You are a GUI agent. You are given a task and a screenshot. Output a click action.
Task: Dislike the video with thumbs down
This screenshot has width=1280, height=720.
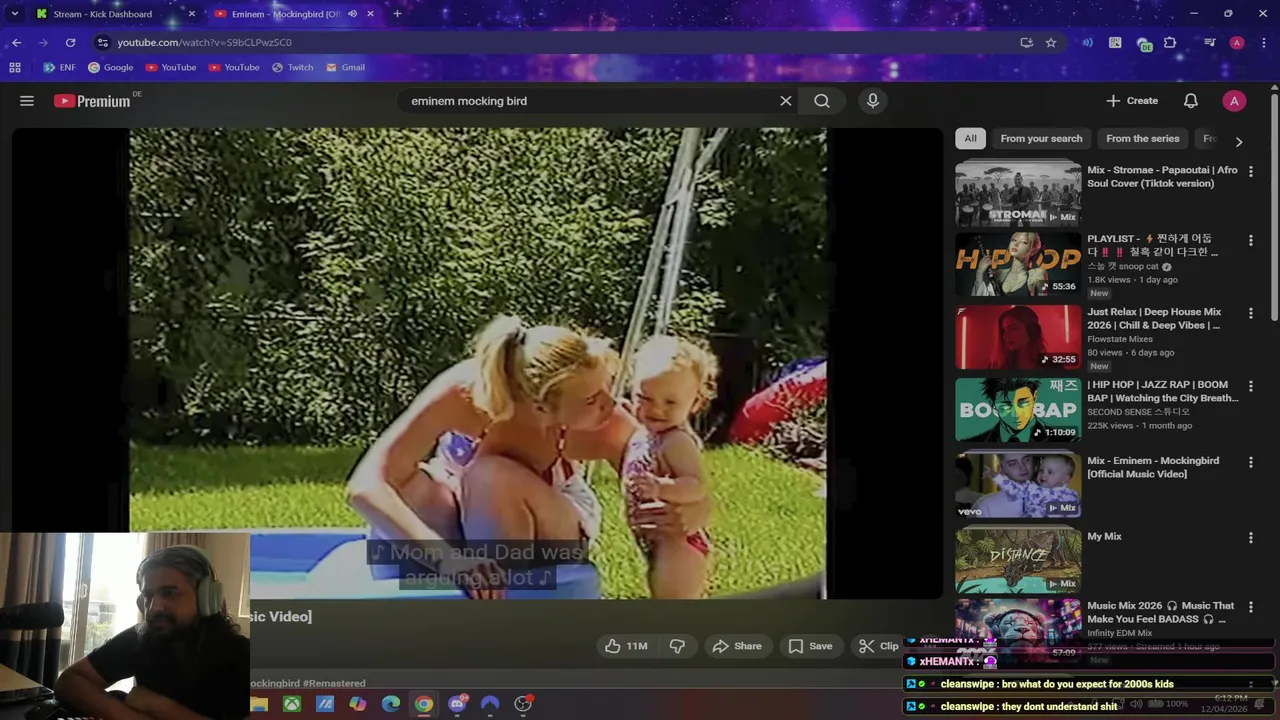point(677,646)
